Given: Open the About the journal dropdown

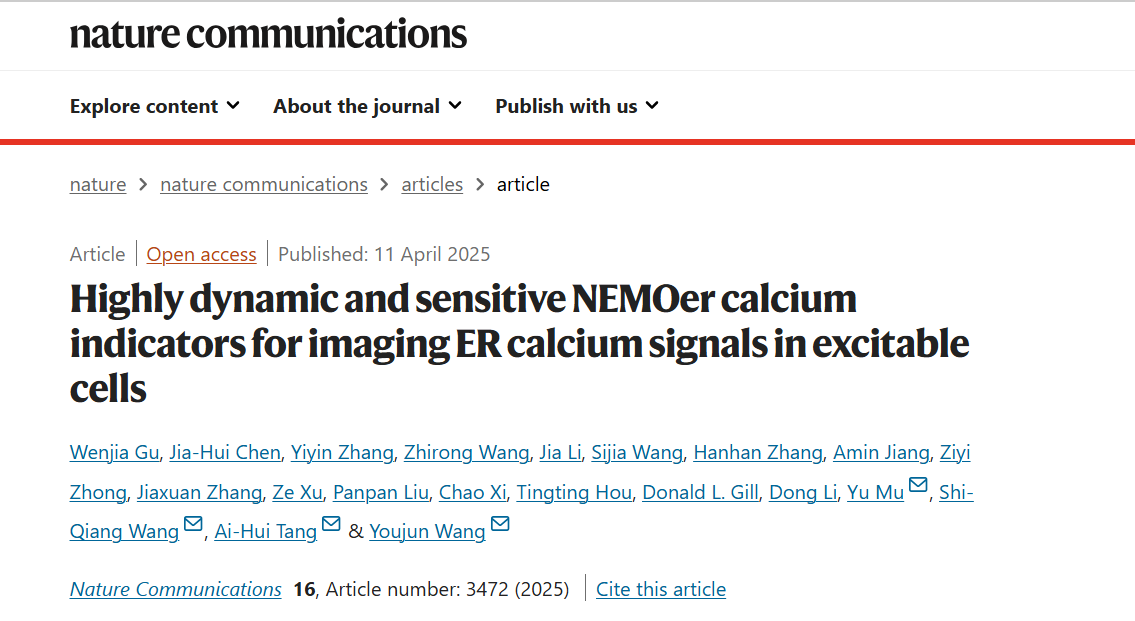Looking at the screenshot, I should click(368, 106).
